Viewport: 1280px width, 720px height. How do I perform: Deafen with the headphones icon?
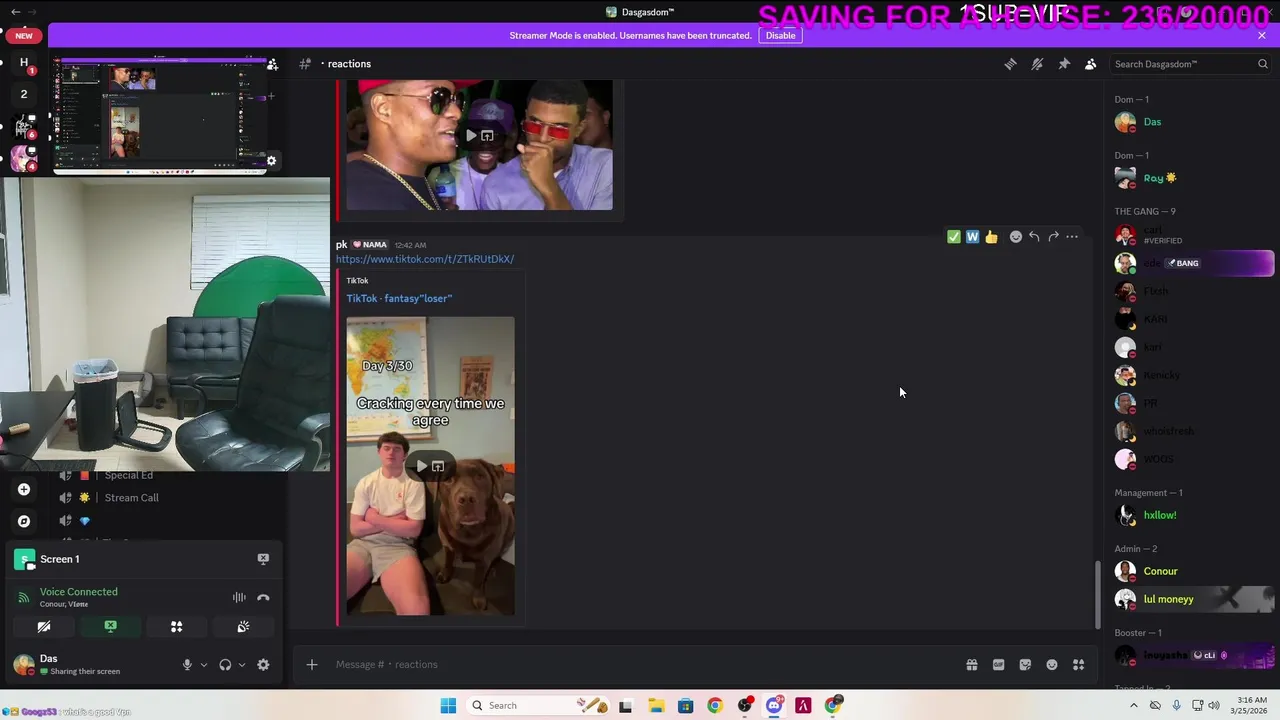(x=225, y=664)
